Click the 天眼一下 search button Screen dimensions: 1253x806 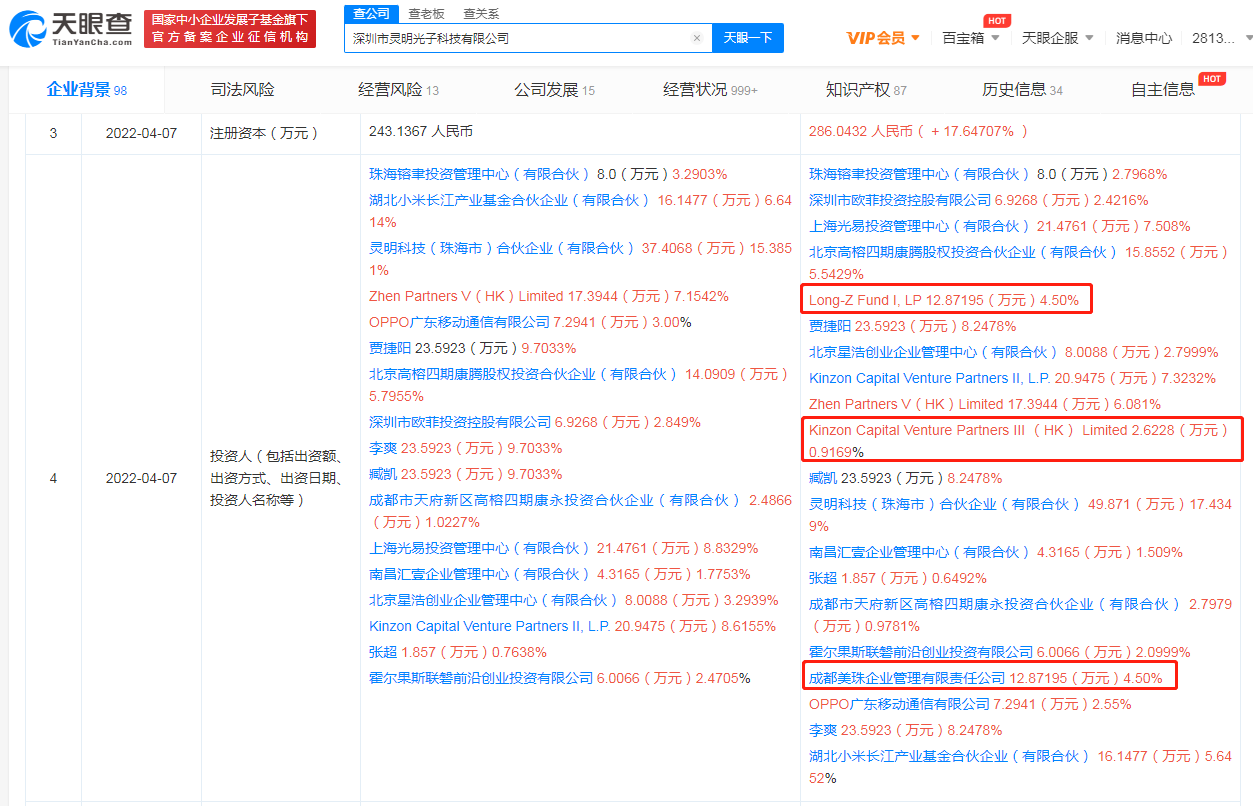[x=748, y=38]
